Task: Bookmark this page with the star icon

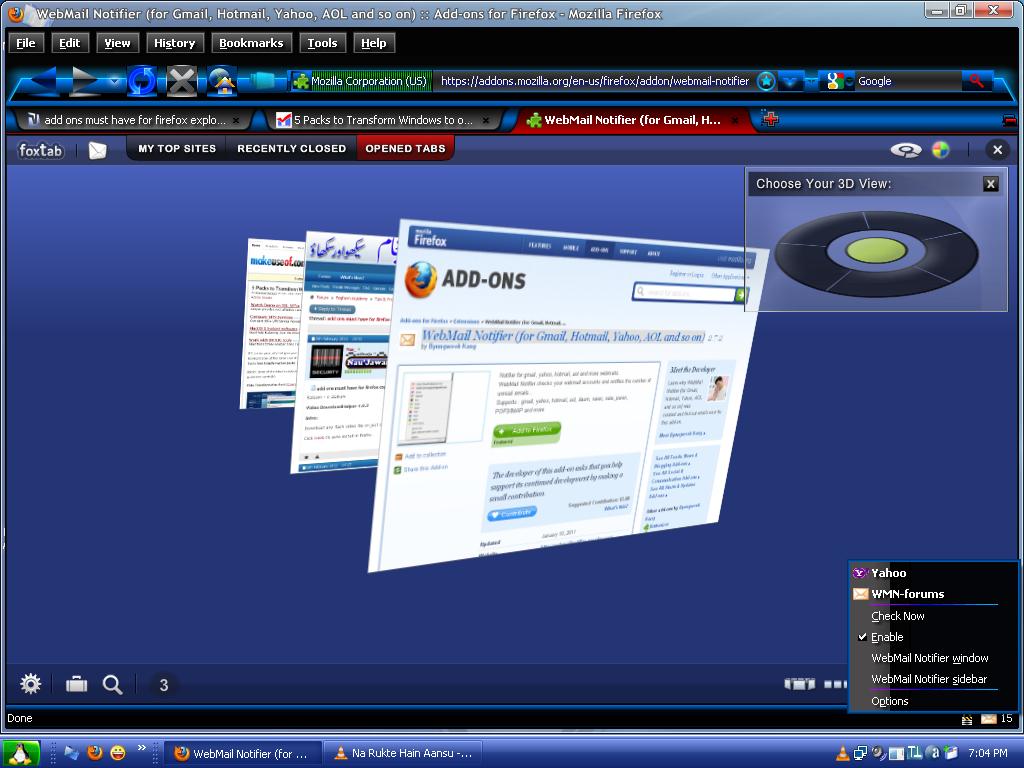Action: click(x=766, y=81)
